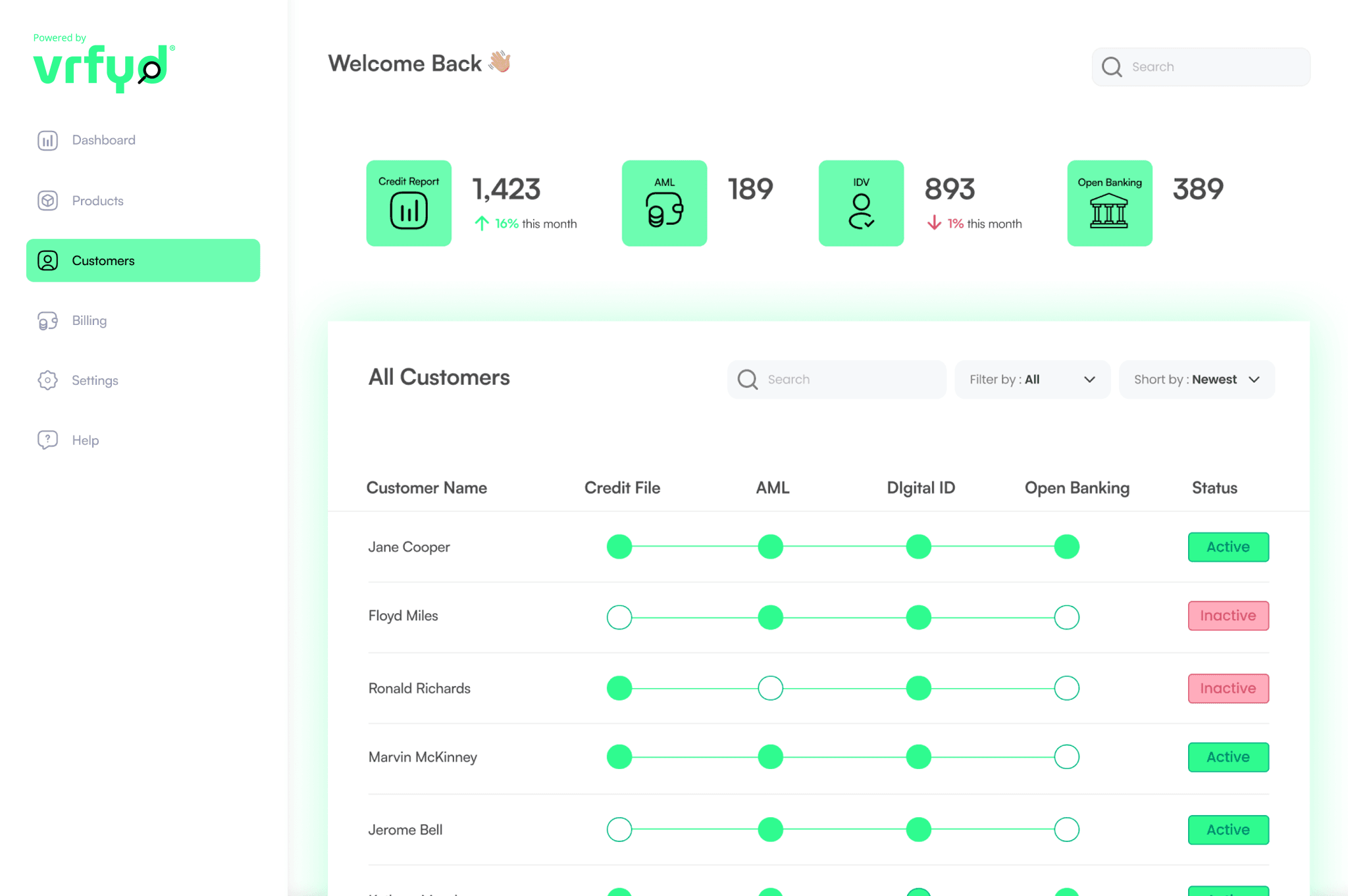Click the Credit Report chart icon tile
Screen dimensions: 1348x896
(409, 203)
